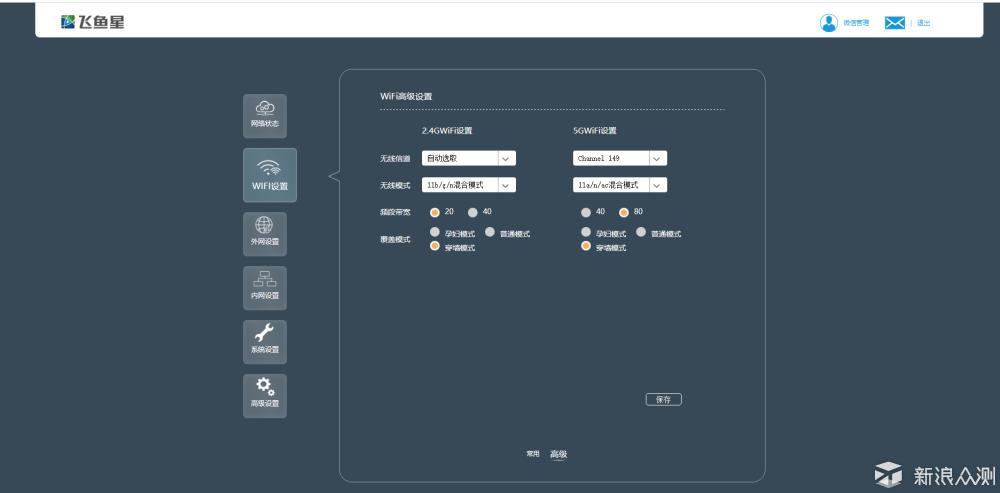Image resolution: width=1000 pixels, height=493 pixels.
Task: Click the 2.4GWiFi设置 heading
Action: tap(447, 131)
